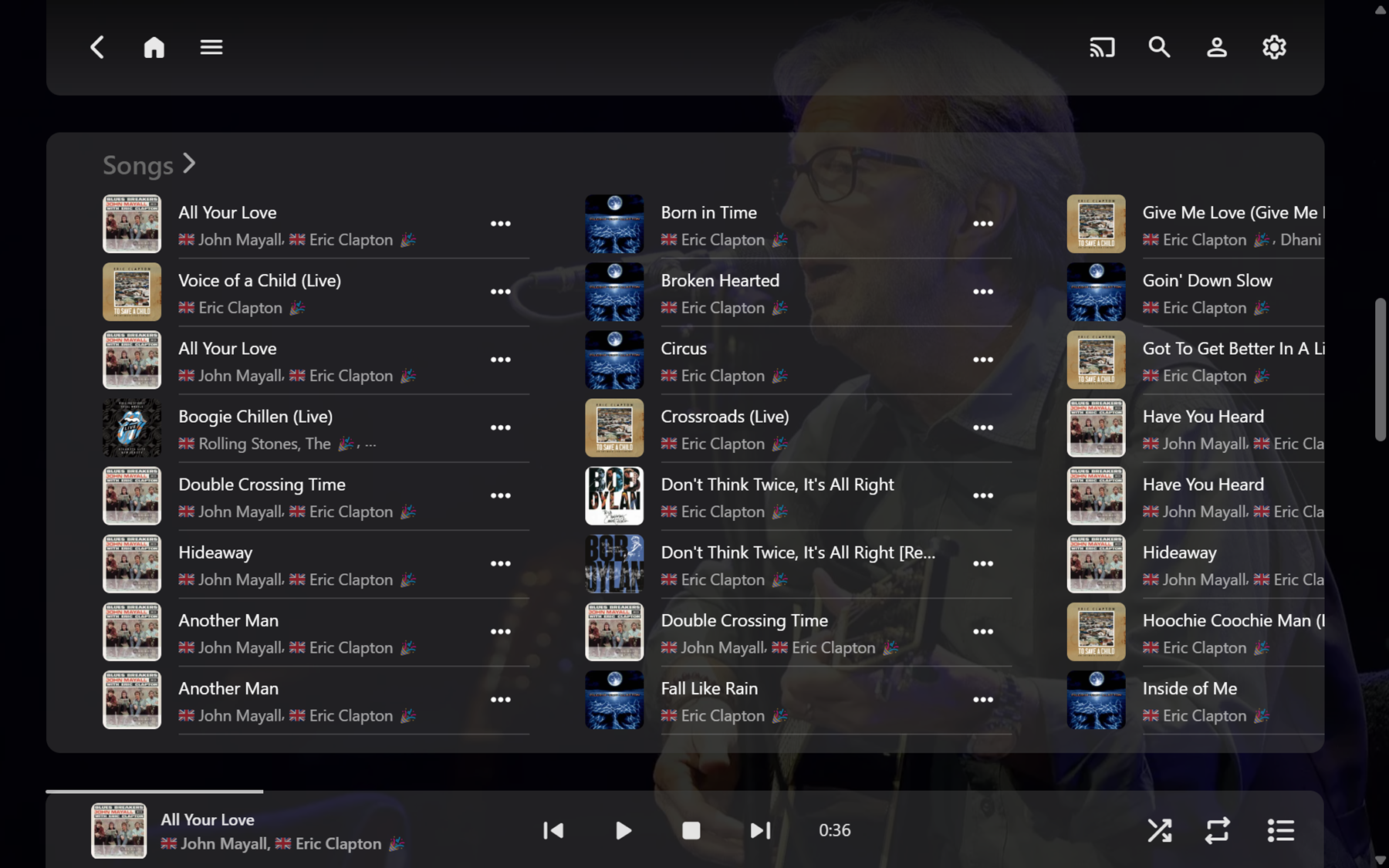Select the song Goin' Down Slow
The width and height of the screenshot is (1389, 868).
[1207, 281]
